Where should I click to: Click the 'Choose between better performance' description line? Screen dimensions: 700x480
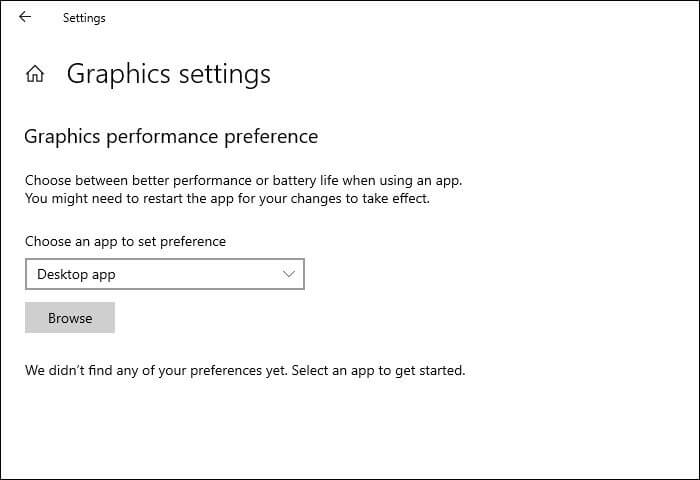[243, 181]
